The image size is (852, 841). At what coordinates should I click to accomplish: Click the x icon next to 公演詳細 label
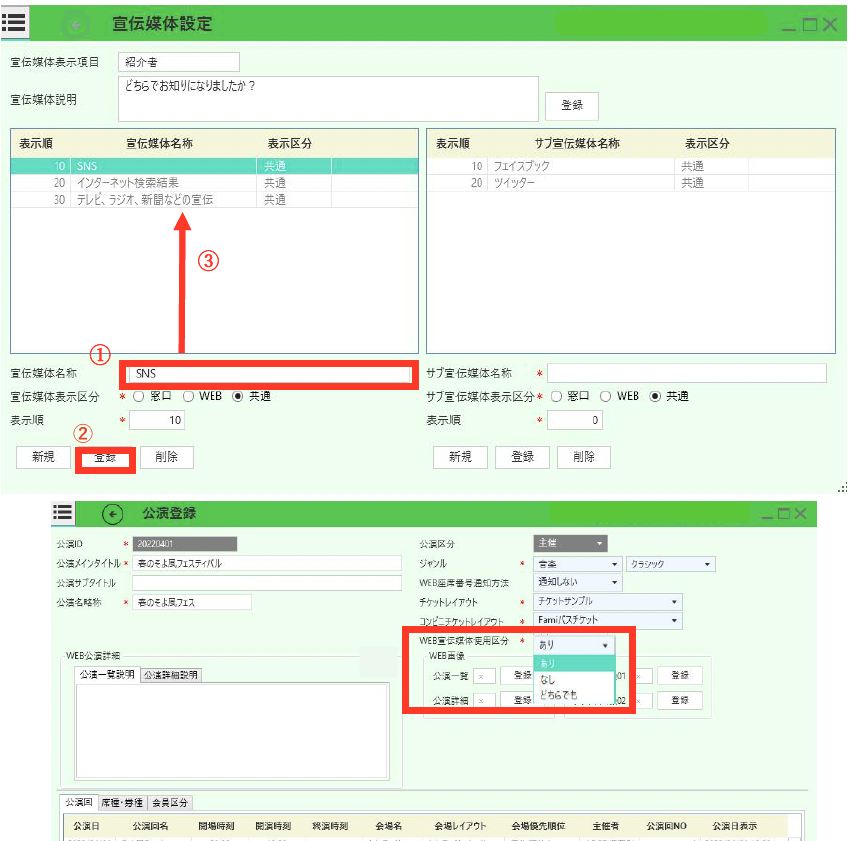(482, 701)
